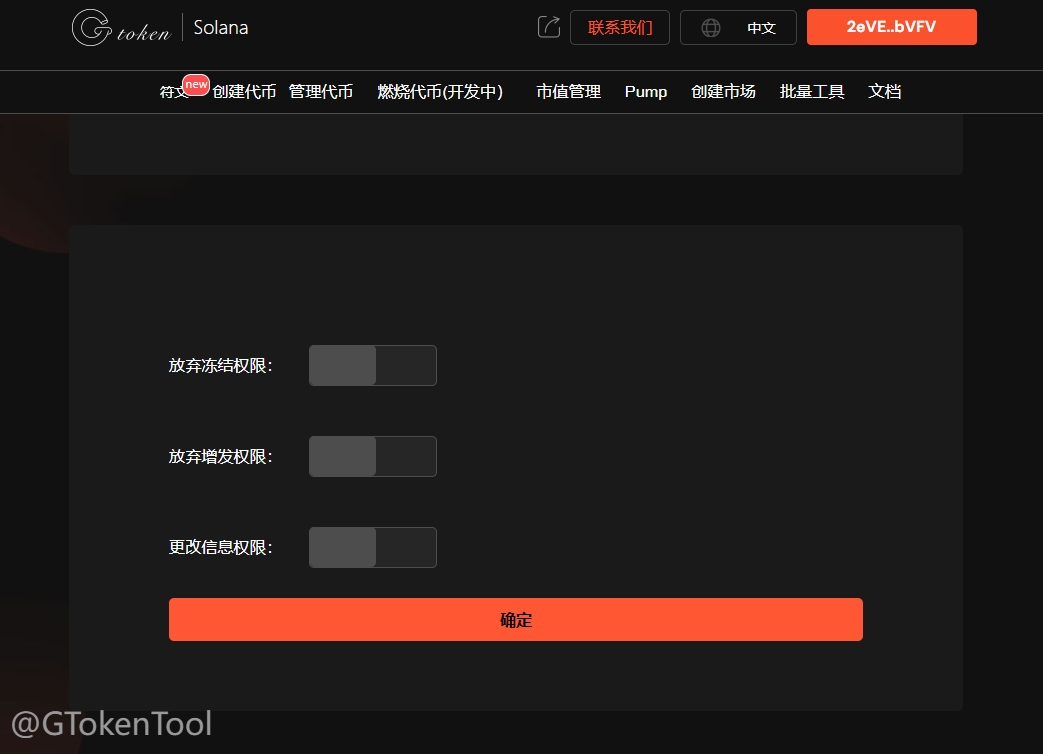This screenshot has height=754, width=1043.
Task: Go to the 创建代币 menu
Action: [x=244, y=92]
